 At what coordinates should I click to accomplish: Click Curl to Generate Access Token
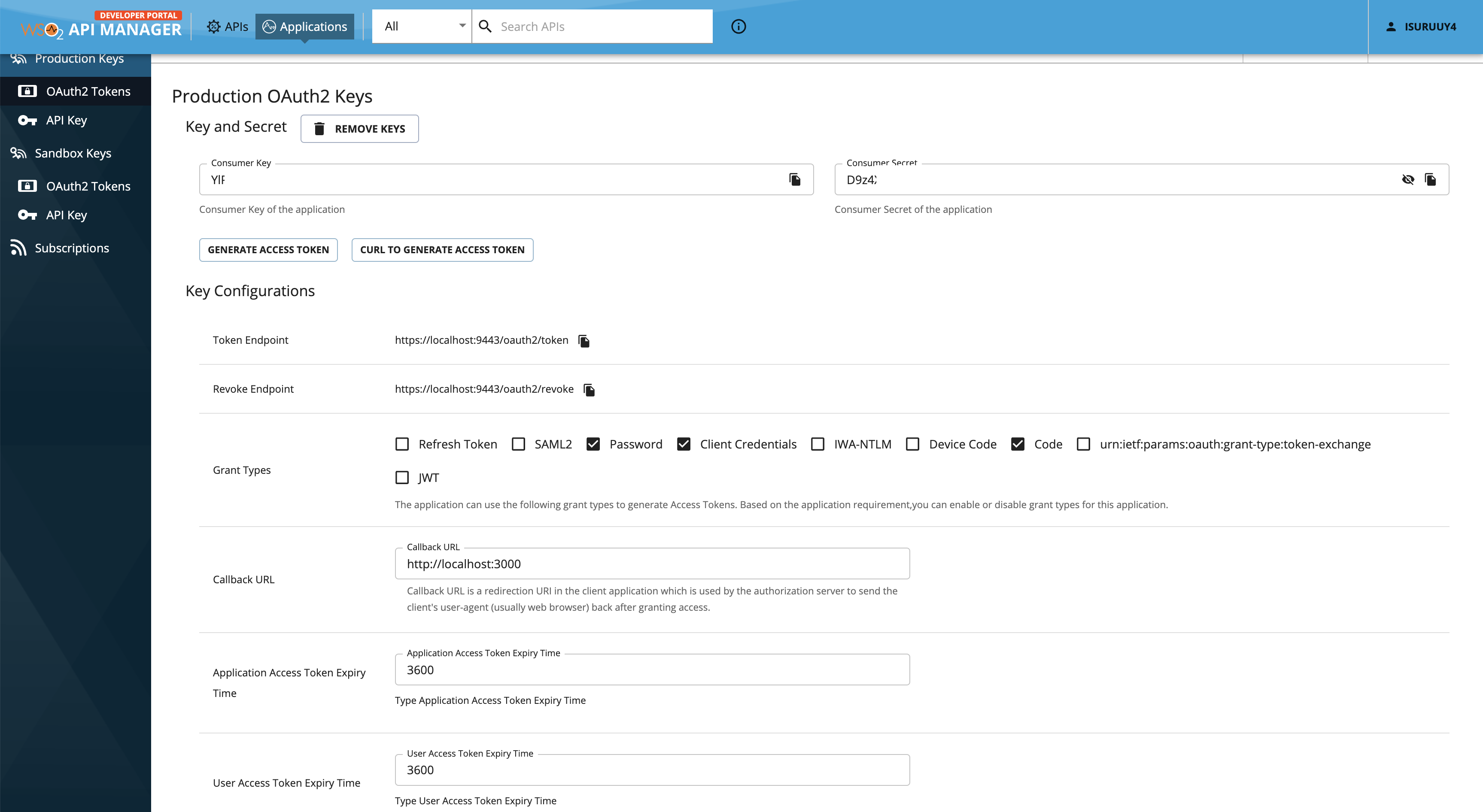[442, 250]
